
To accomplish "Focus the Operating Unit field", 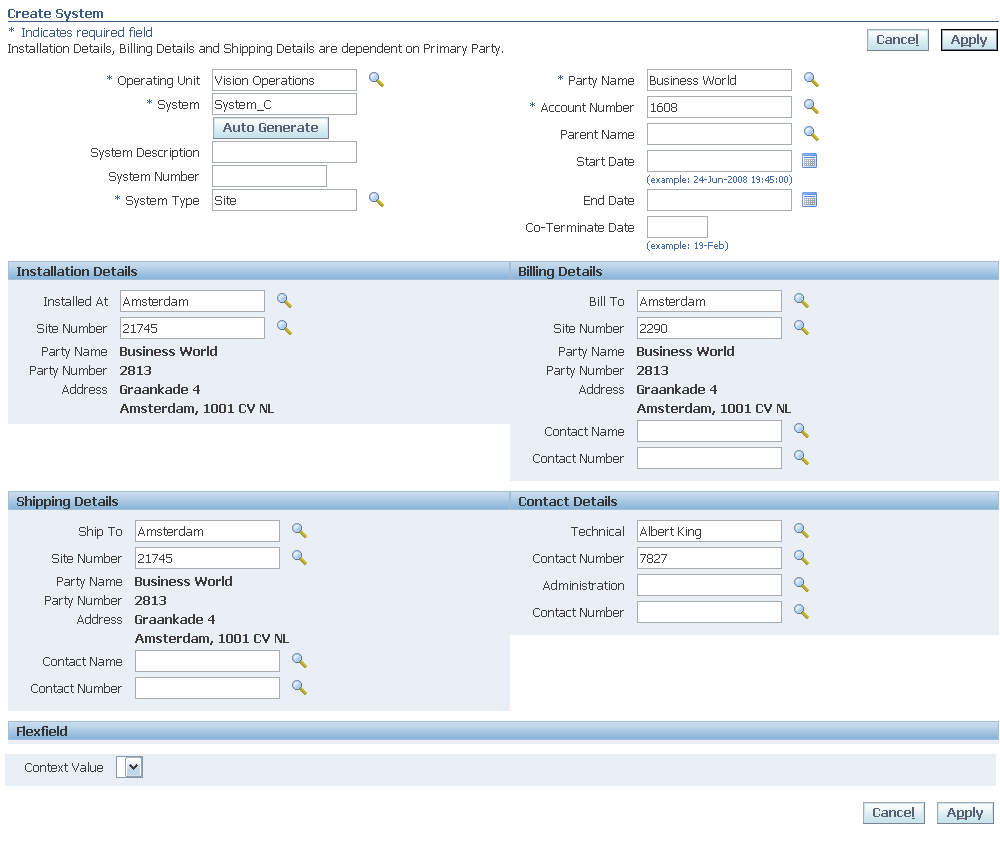I will (284, 80).
